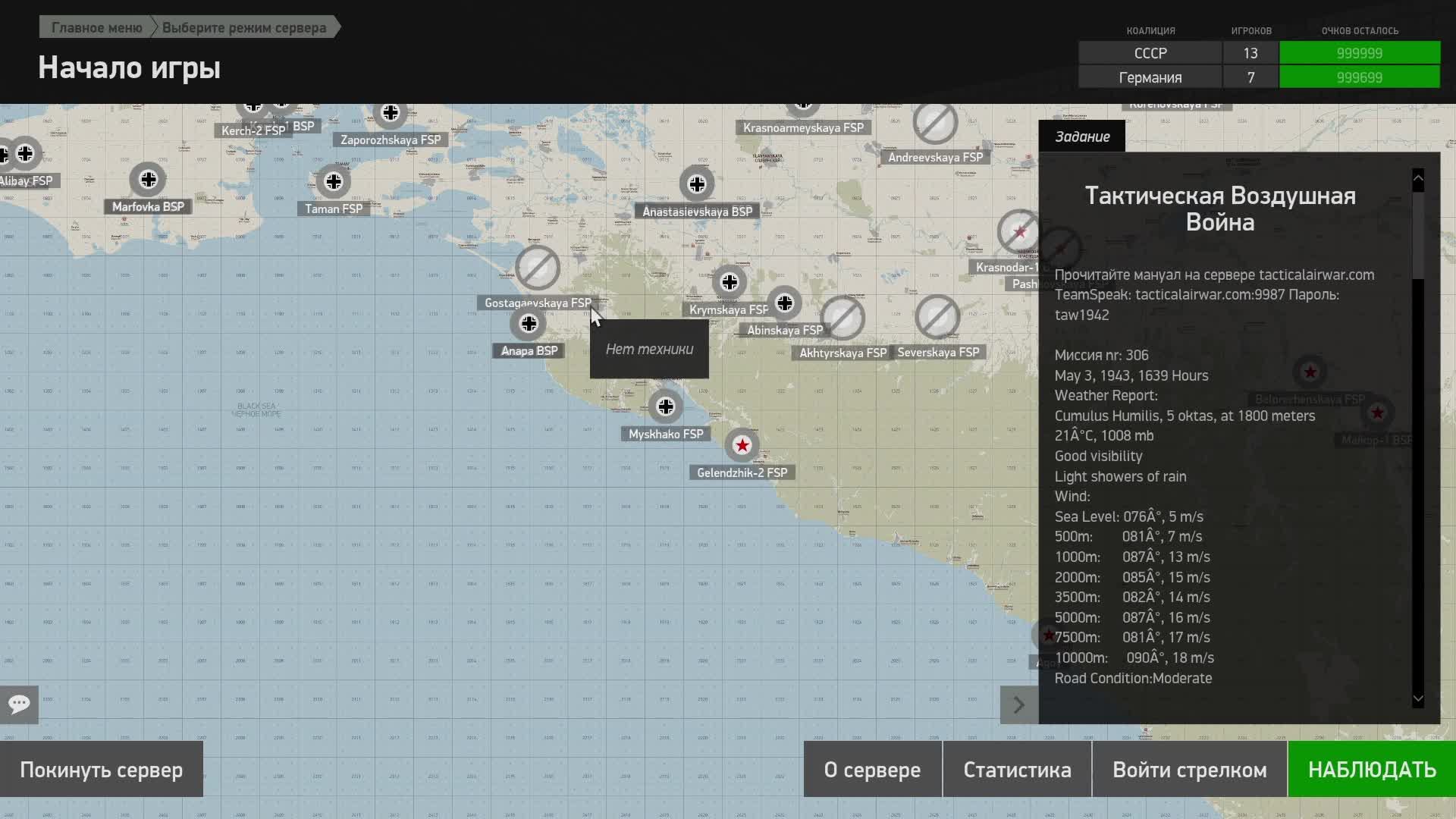Select the Anastasievskaya BSP airfield icon

697,184
